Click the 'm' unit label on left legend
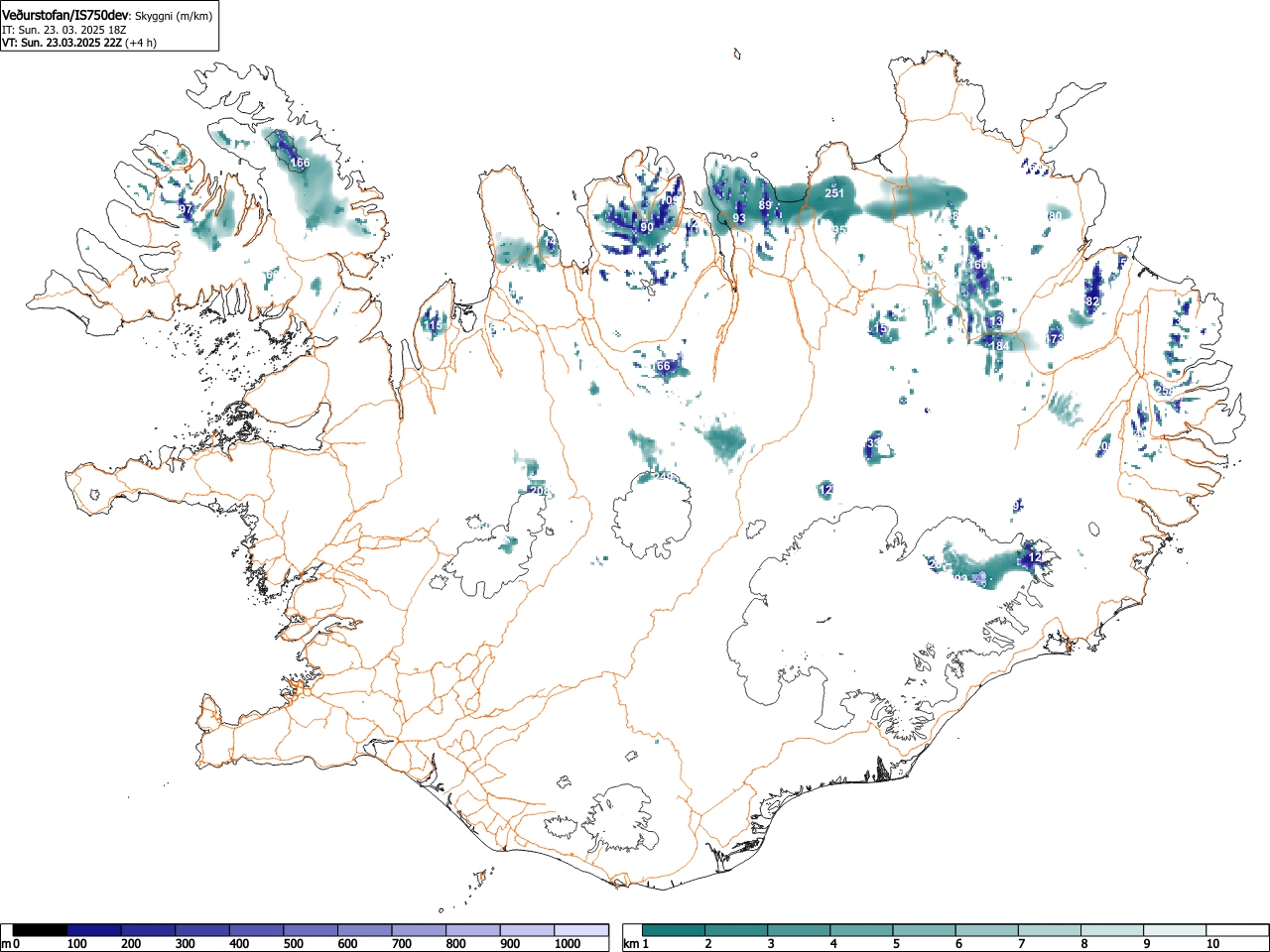1270x952 pixels. click(6, 944)
